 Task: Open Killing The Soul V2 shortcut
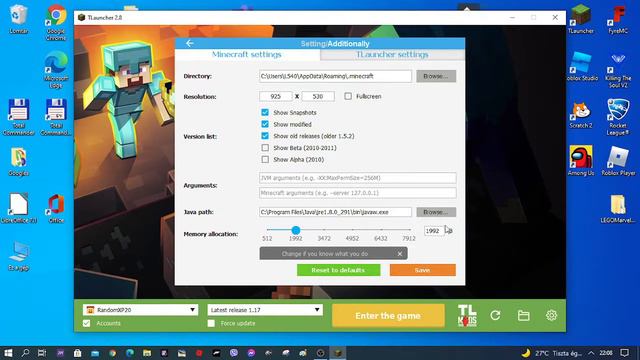(x=618, y=70)
